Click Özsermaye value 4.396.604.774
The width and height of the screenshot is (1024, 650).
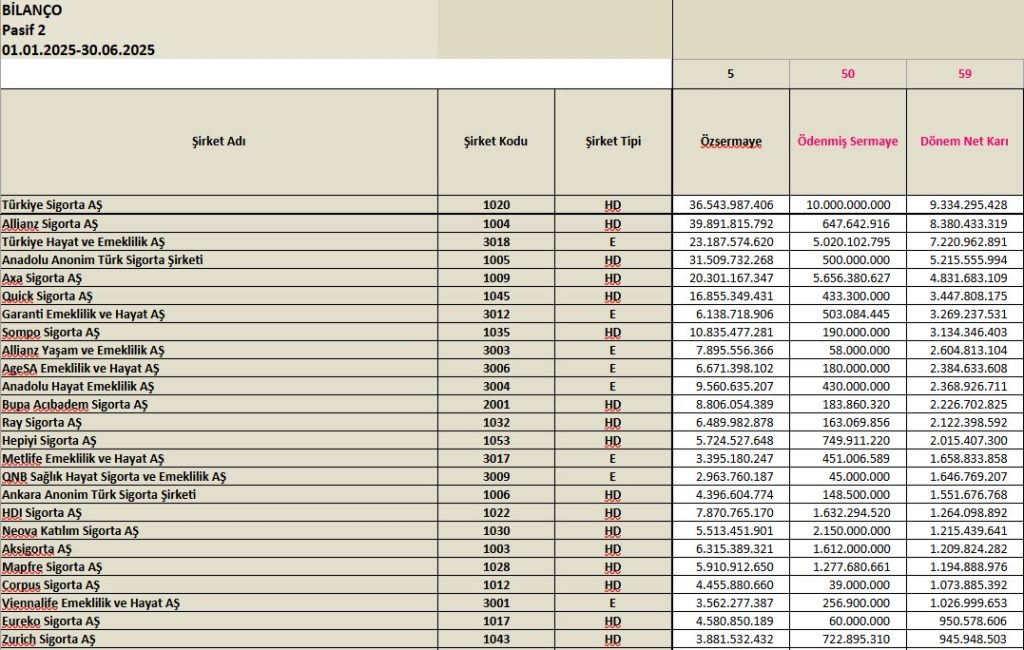731,495
